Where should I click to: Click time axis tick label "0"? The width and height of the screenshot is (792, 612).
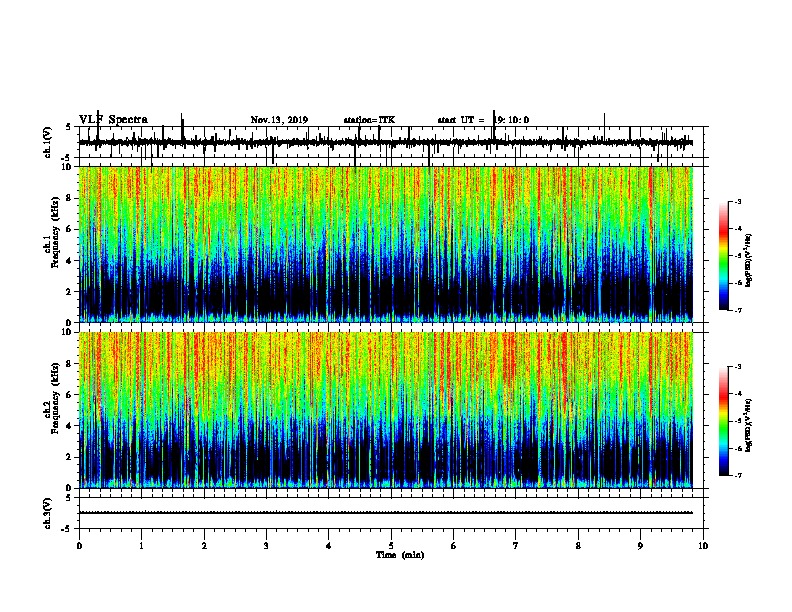tap(79, 546)
